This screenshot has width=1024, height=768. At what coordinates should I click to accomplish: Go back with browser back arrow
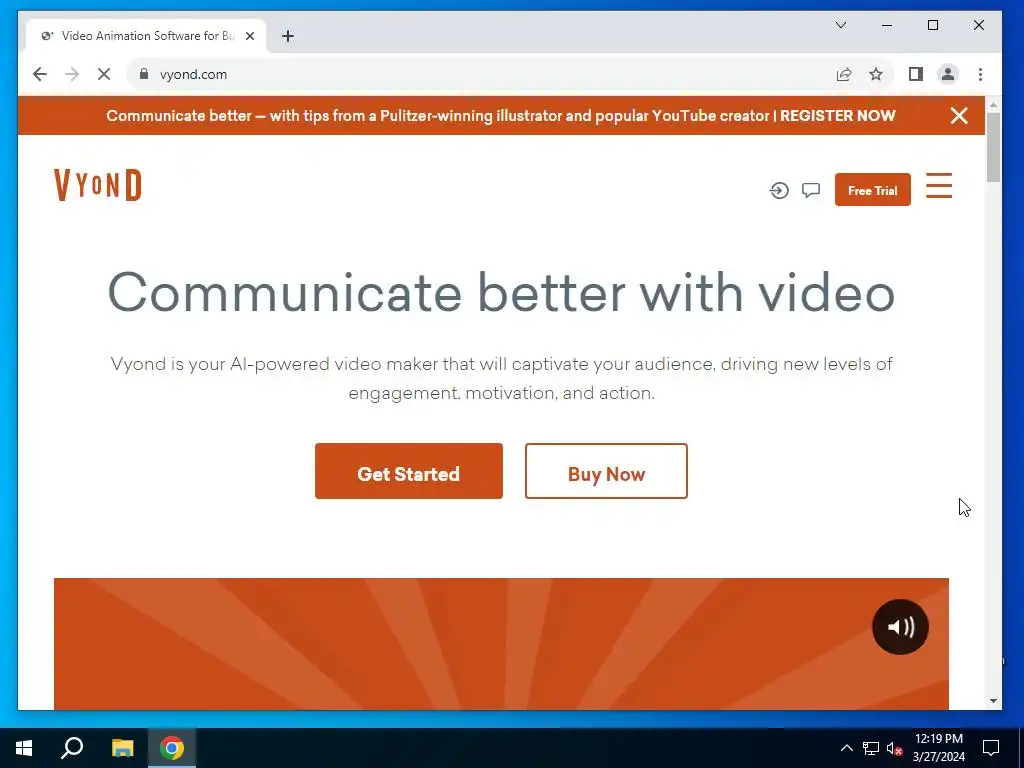coord(40,74)
